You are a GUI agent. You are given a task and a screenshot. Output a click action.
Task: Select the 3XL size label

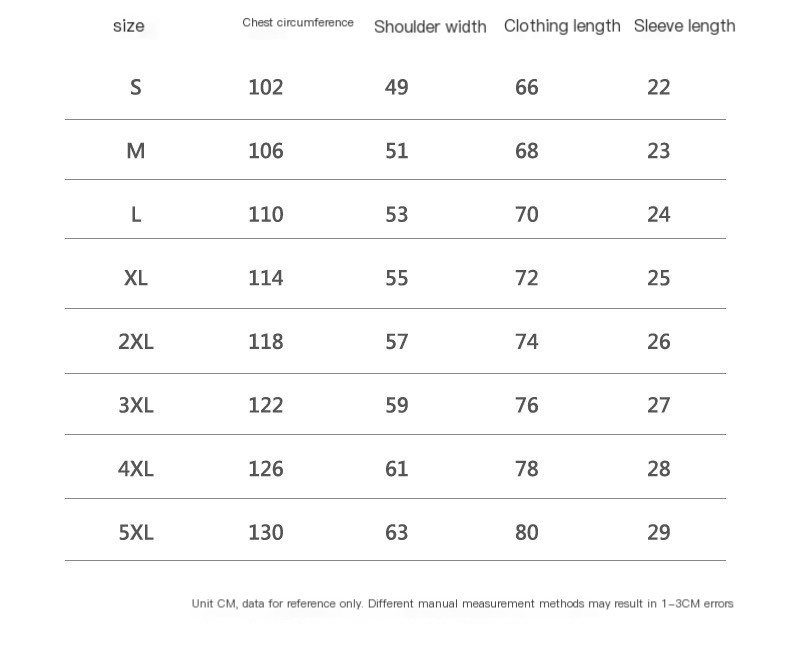click(136, 405)
